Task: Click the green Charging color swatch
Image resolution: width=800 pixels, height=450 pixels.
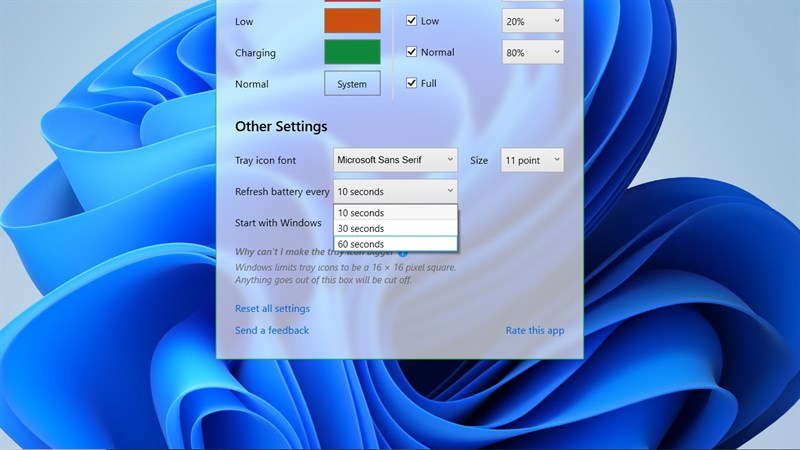Action: click(352, 52)
